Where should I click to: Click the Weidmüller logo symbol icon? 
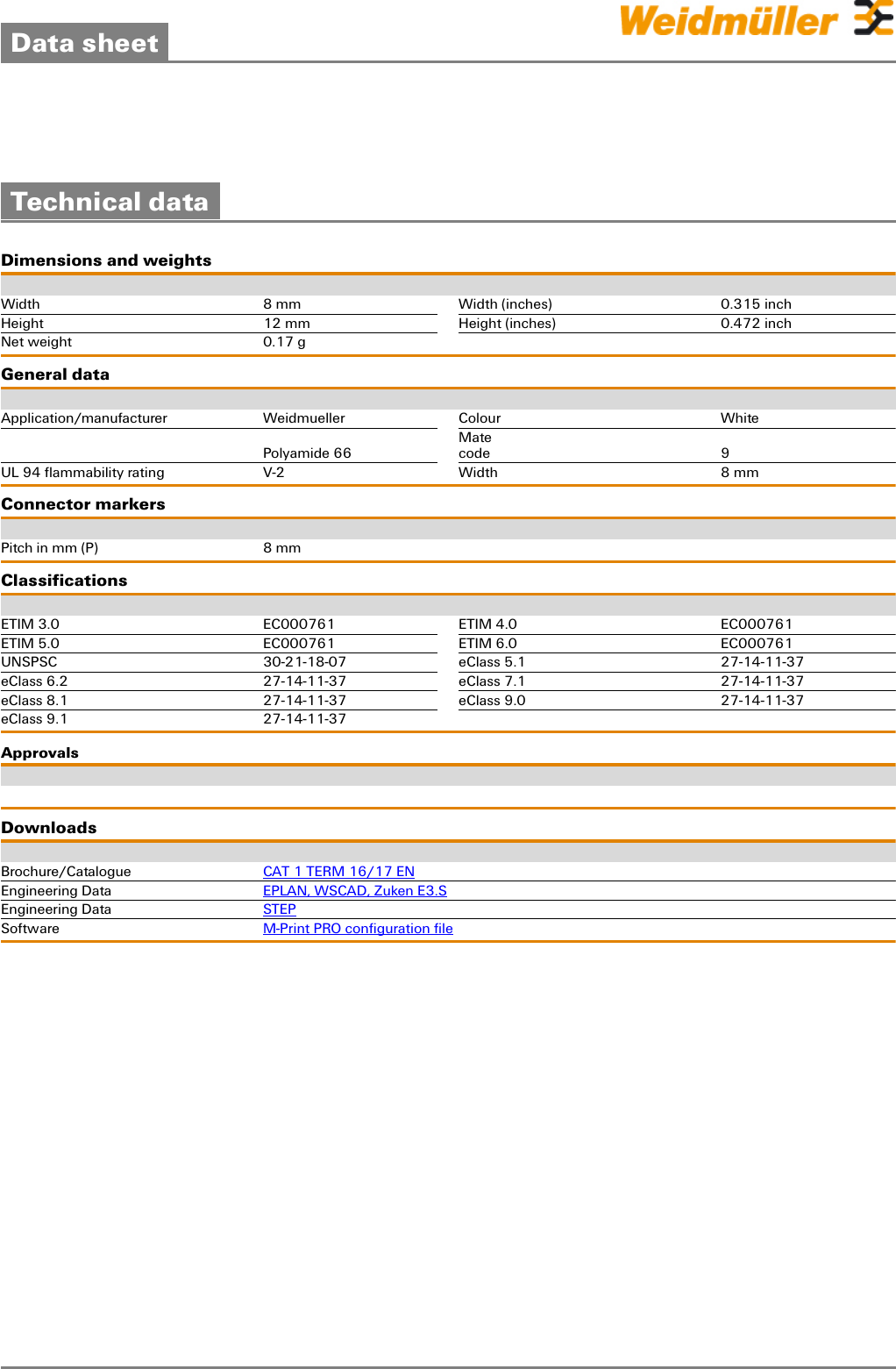873,18
